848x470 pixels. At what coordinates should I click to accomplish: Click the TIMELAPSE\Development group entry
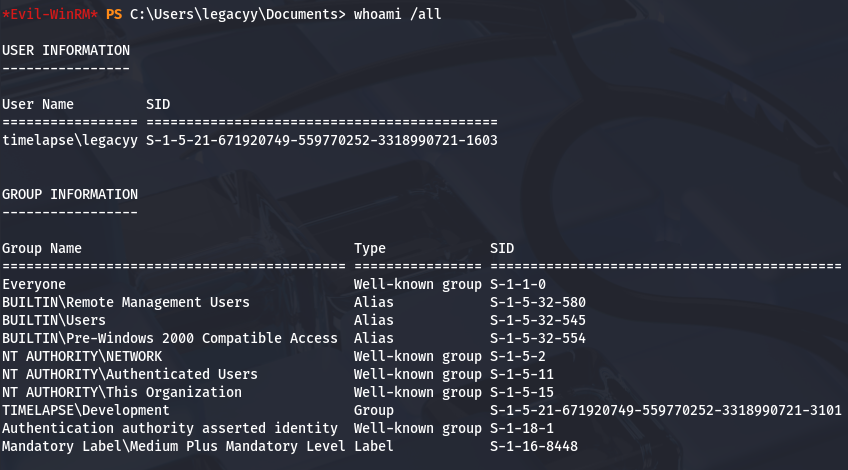[86, 410]
